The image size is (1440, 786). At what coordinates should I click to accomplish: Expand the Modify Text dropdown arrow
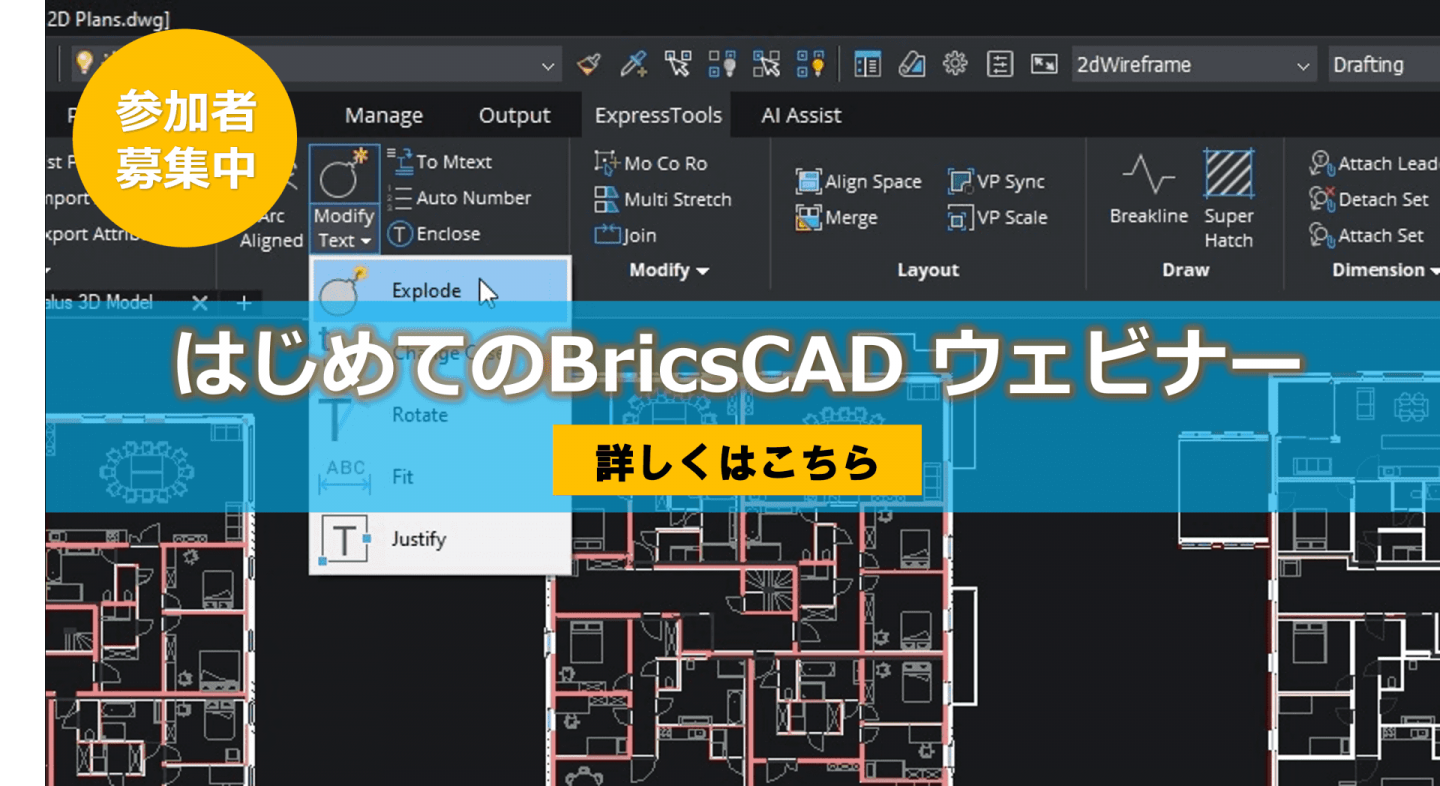366,242
